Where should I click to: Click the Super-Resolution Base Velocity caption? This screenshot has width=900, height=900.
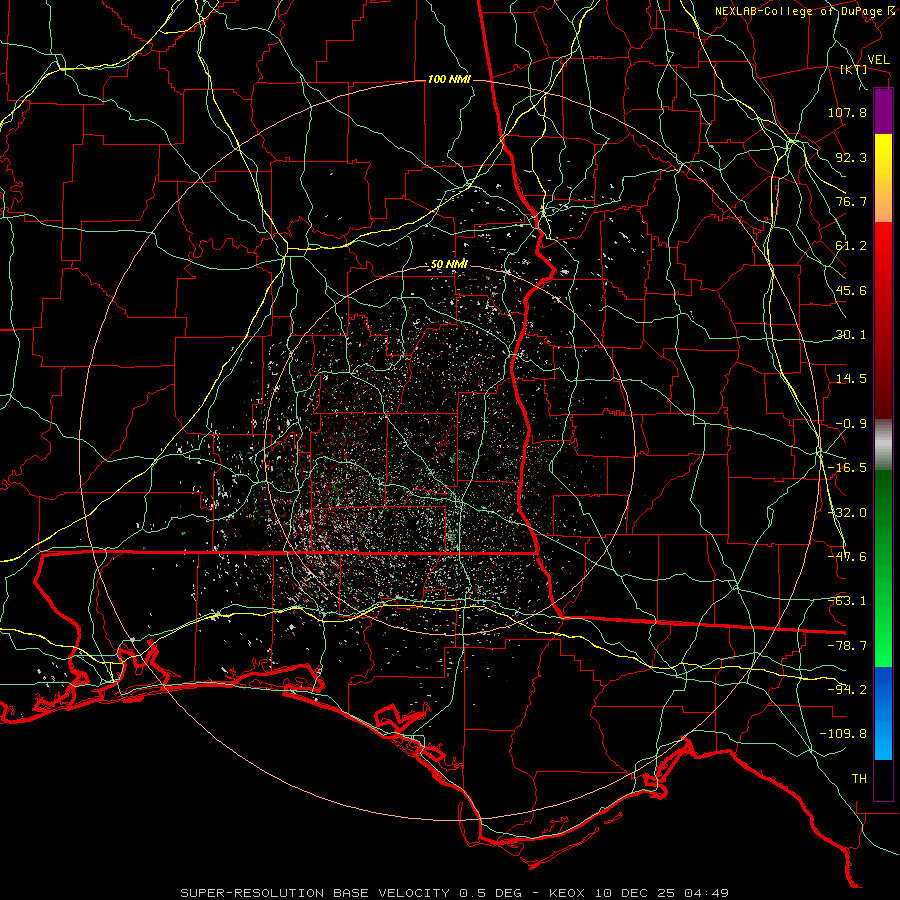(x=454, y=893)
